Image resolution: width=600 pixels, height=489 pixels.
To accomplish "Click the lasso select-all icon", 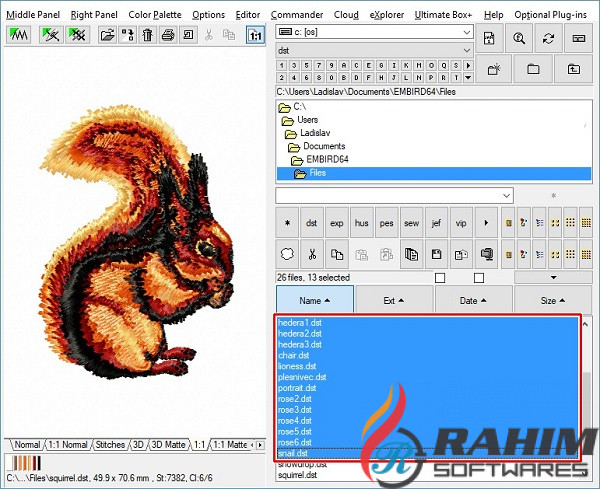I will click(x=287, y=254).
